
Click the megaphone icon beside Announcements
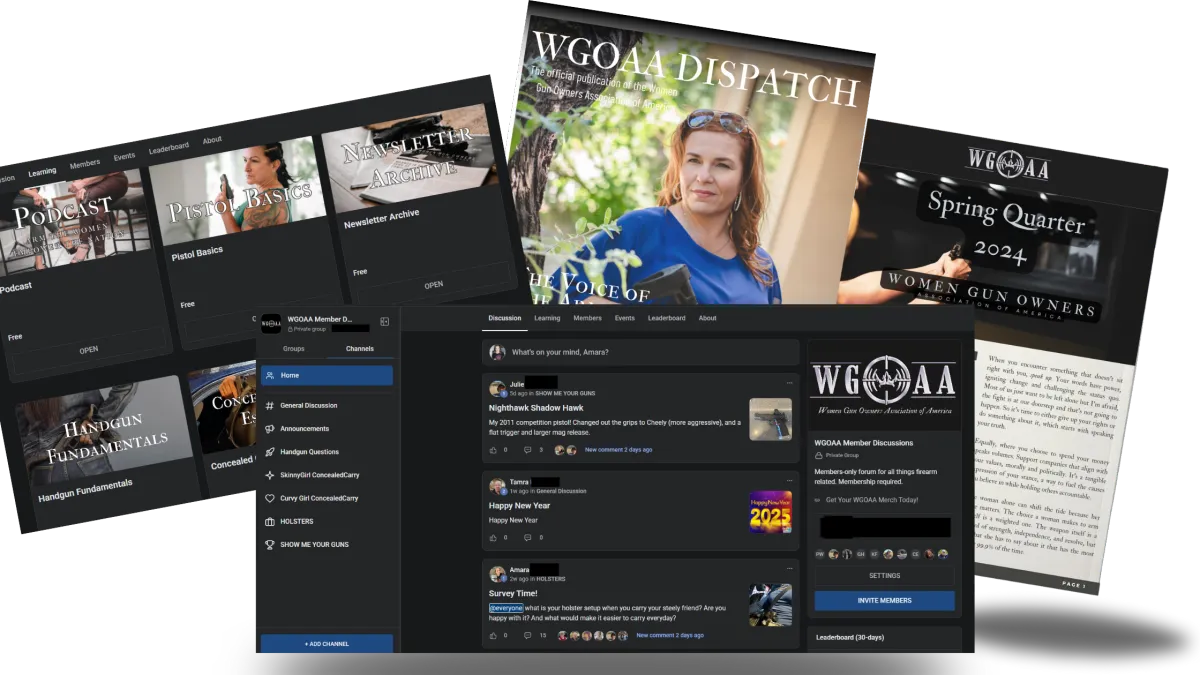[270, 429]
